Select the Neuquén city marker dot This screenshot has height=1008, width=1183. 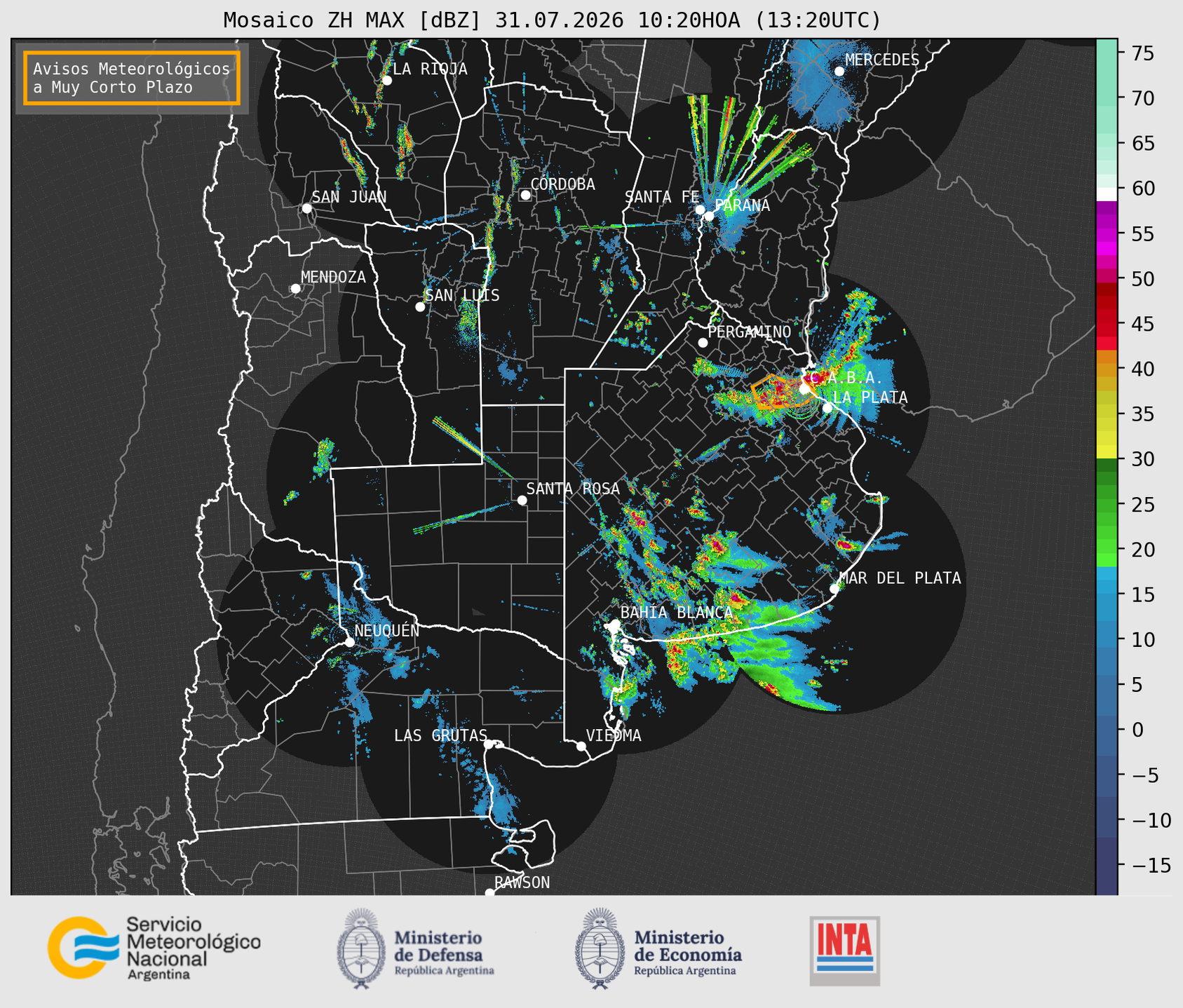[349, 642]
